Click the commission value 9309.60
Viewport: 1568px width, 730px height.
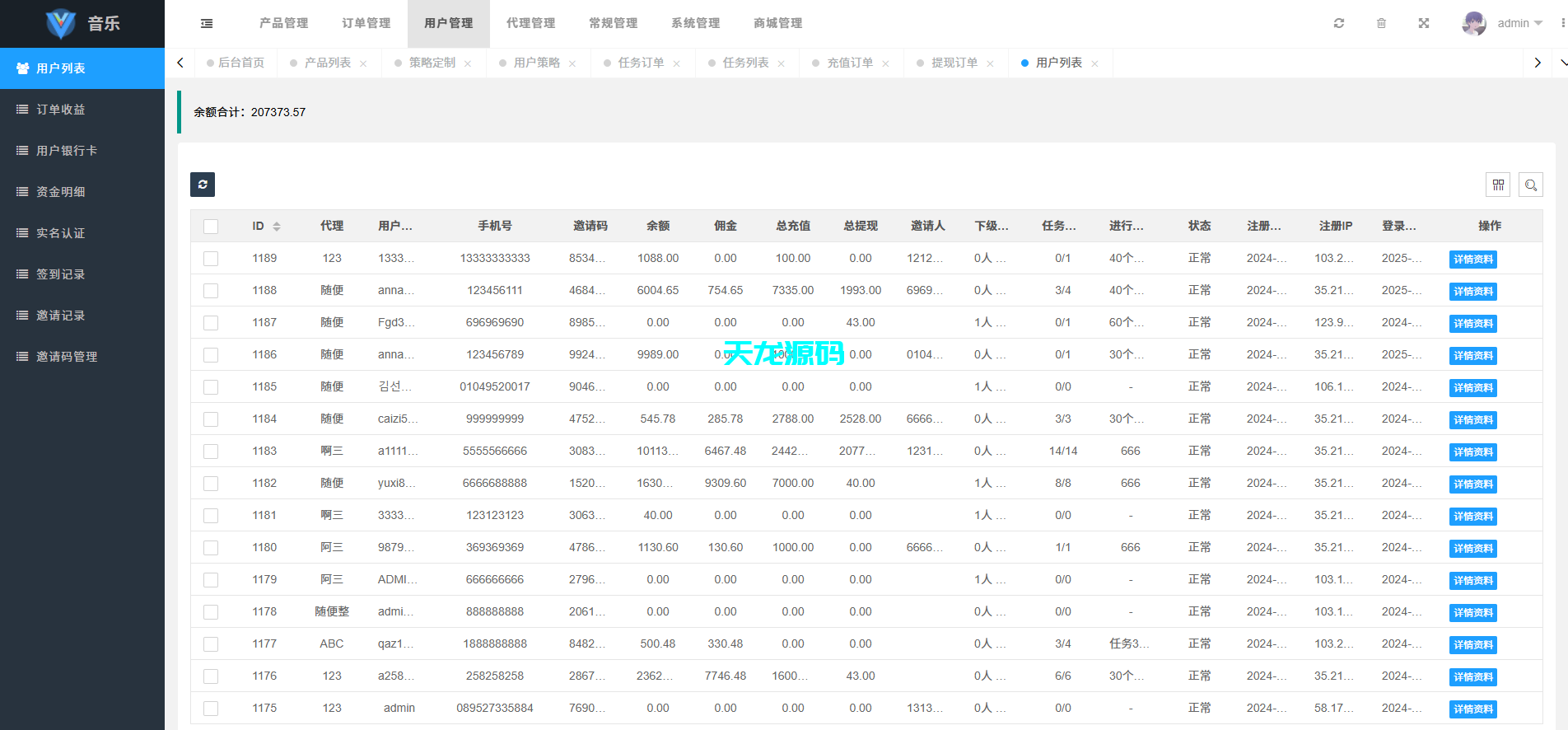pyautogui.click(x=726, y=483)
